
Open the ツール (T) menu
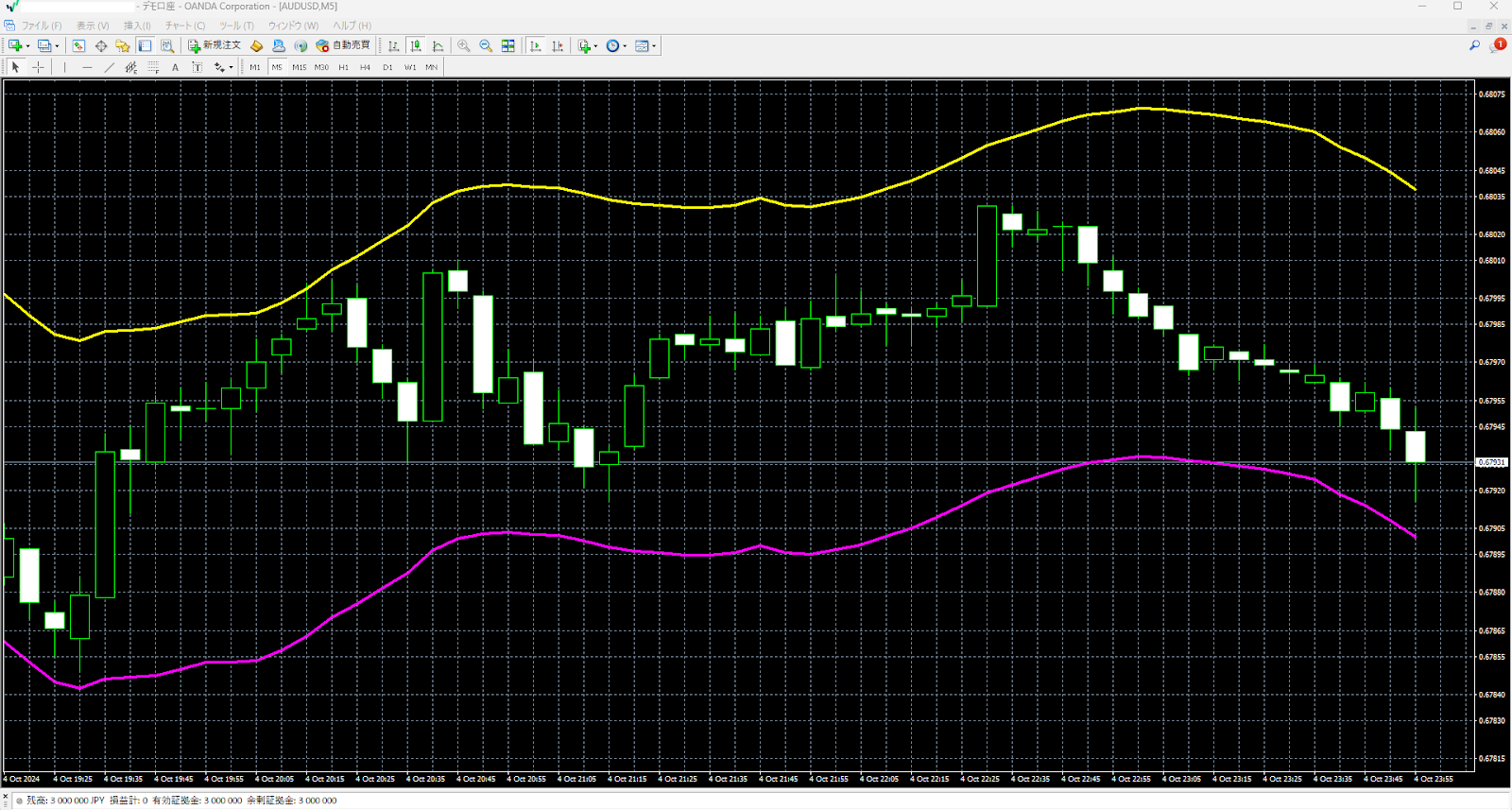[236, 26]
